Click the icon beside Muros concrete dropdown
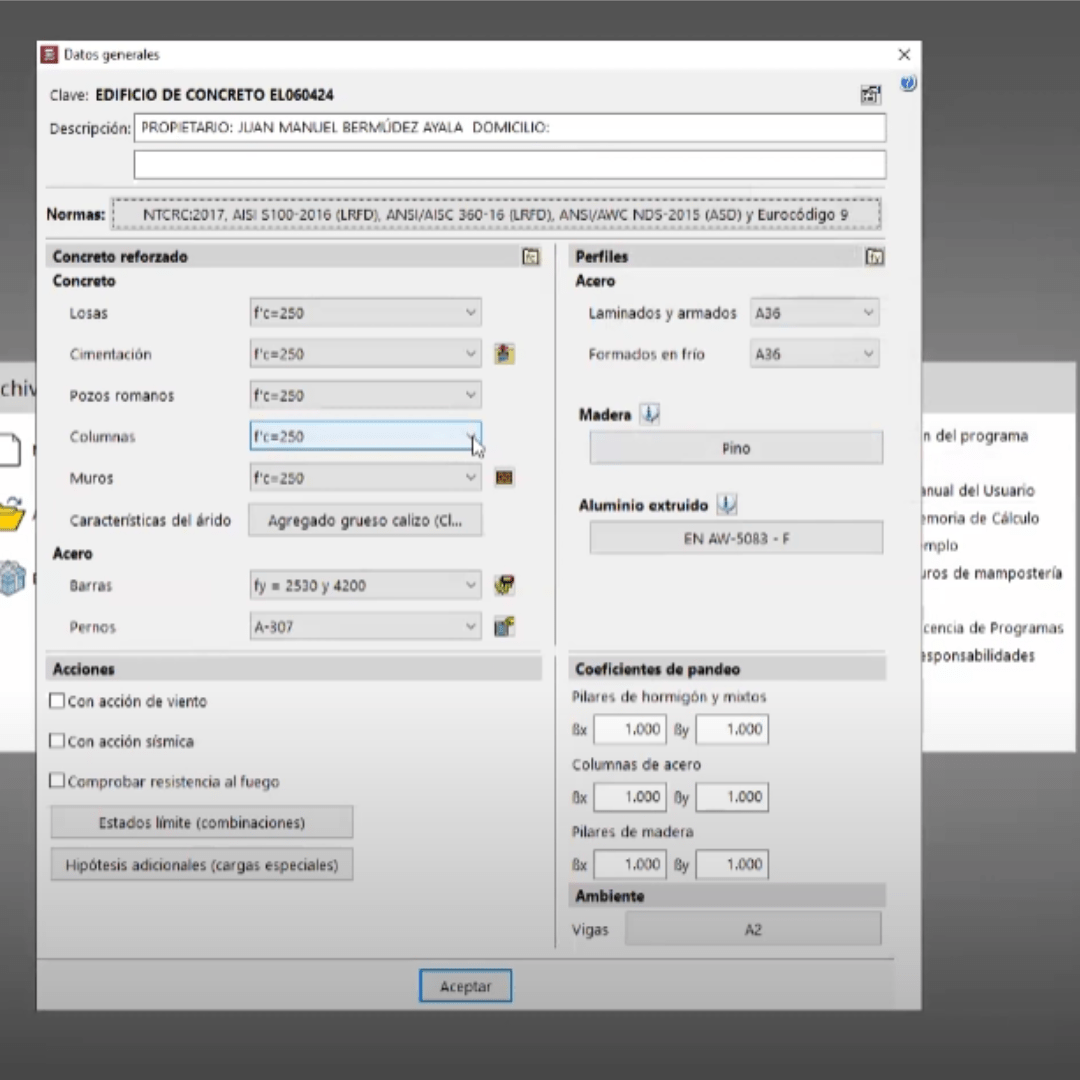1080x1080 pixels. (x=505, y=478)
